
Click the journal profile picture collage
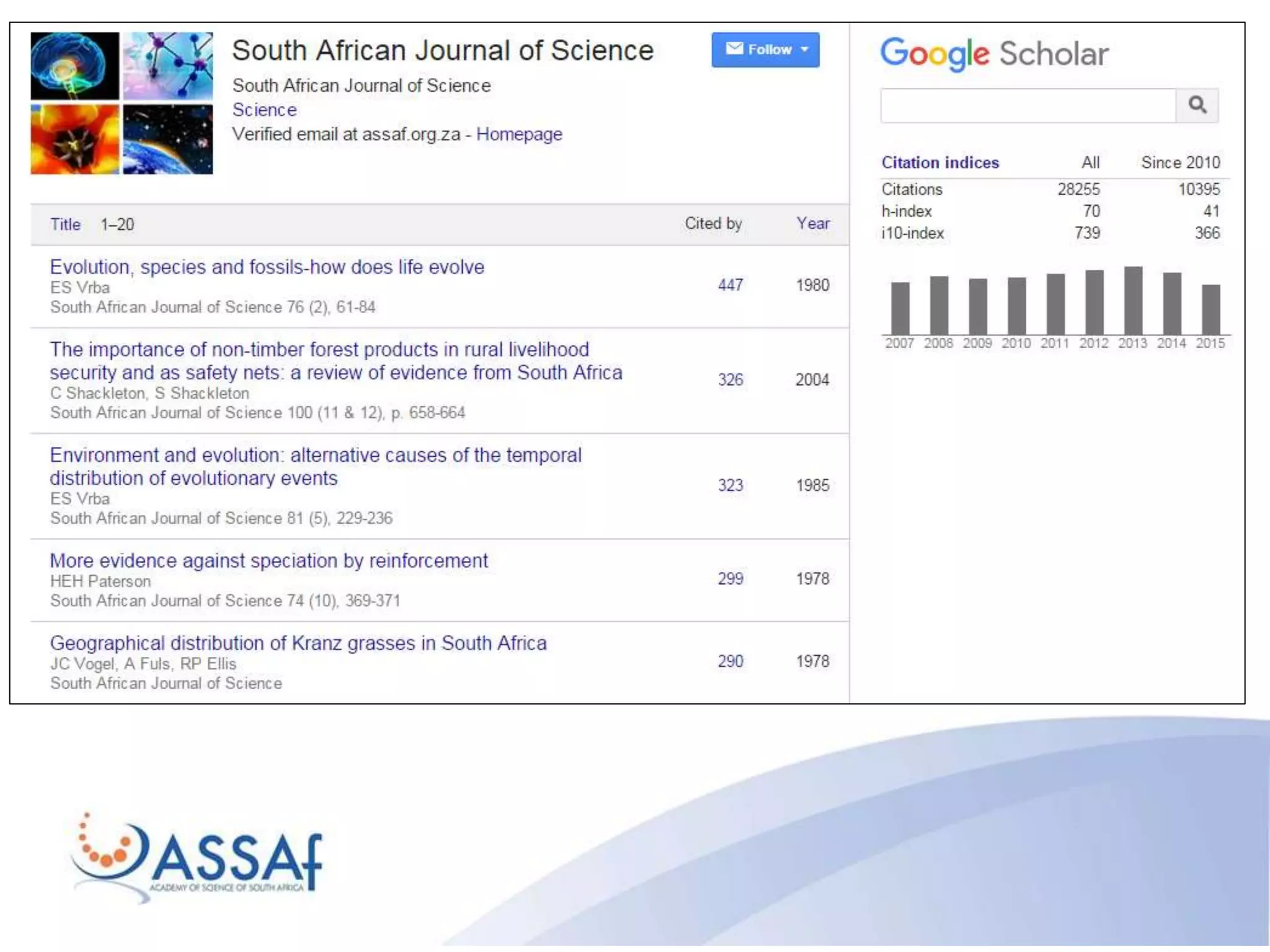click(x=122, y=103)
